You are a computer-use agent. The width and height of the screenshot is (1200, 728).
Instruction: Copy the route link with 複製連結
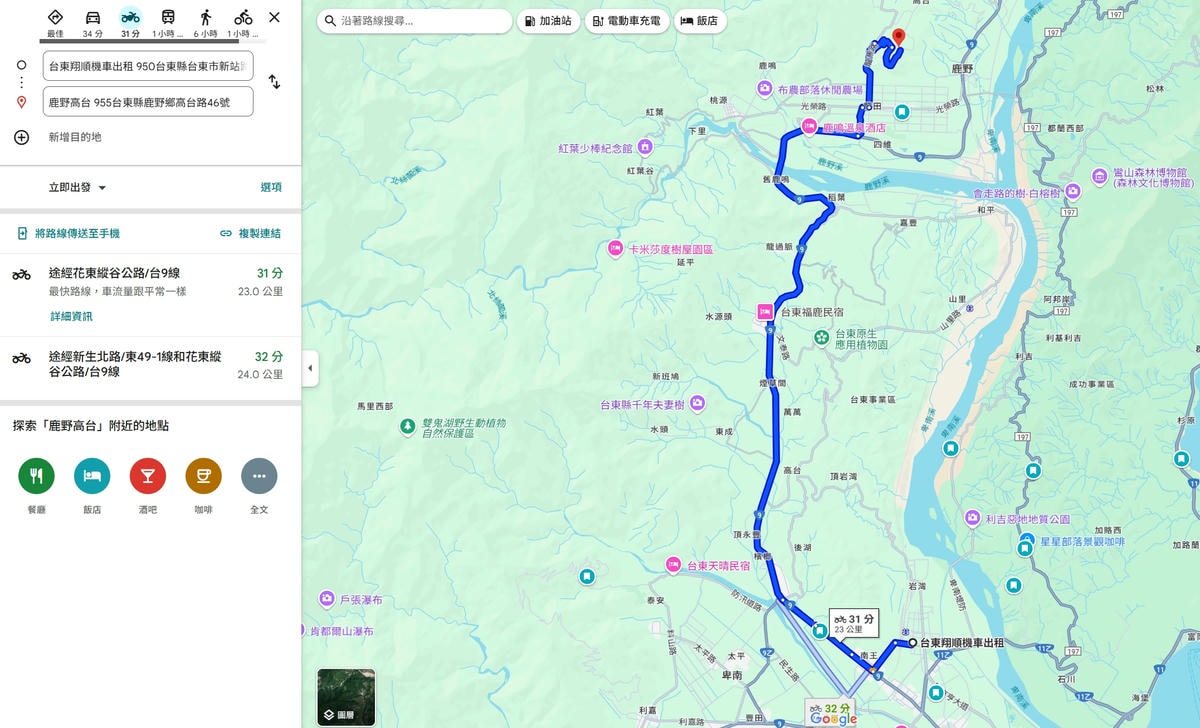point(250,233)
